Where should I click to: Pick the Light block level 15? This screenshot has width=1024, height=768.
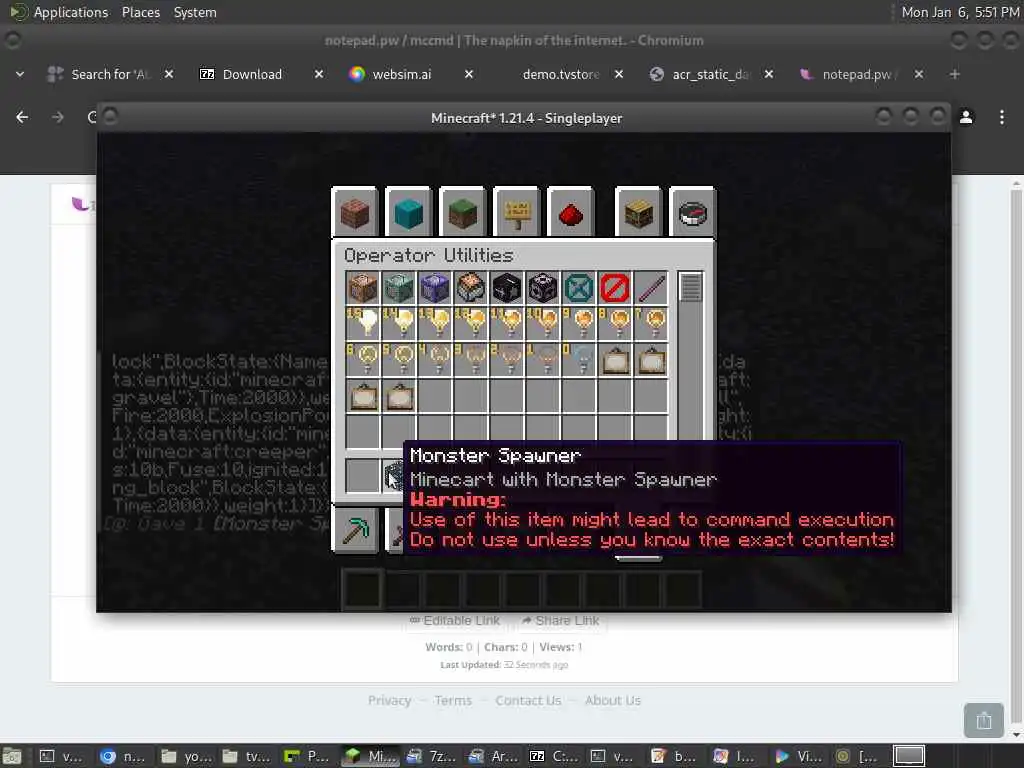[x=363, y=324]
